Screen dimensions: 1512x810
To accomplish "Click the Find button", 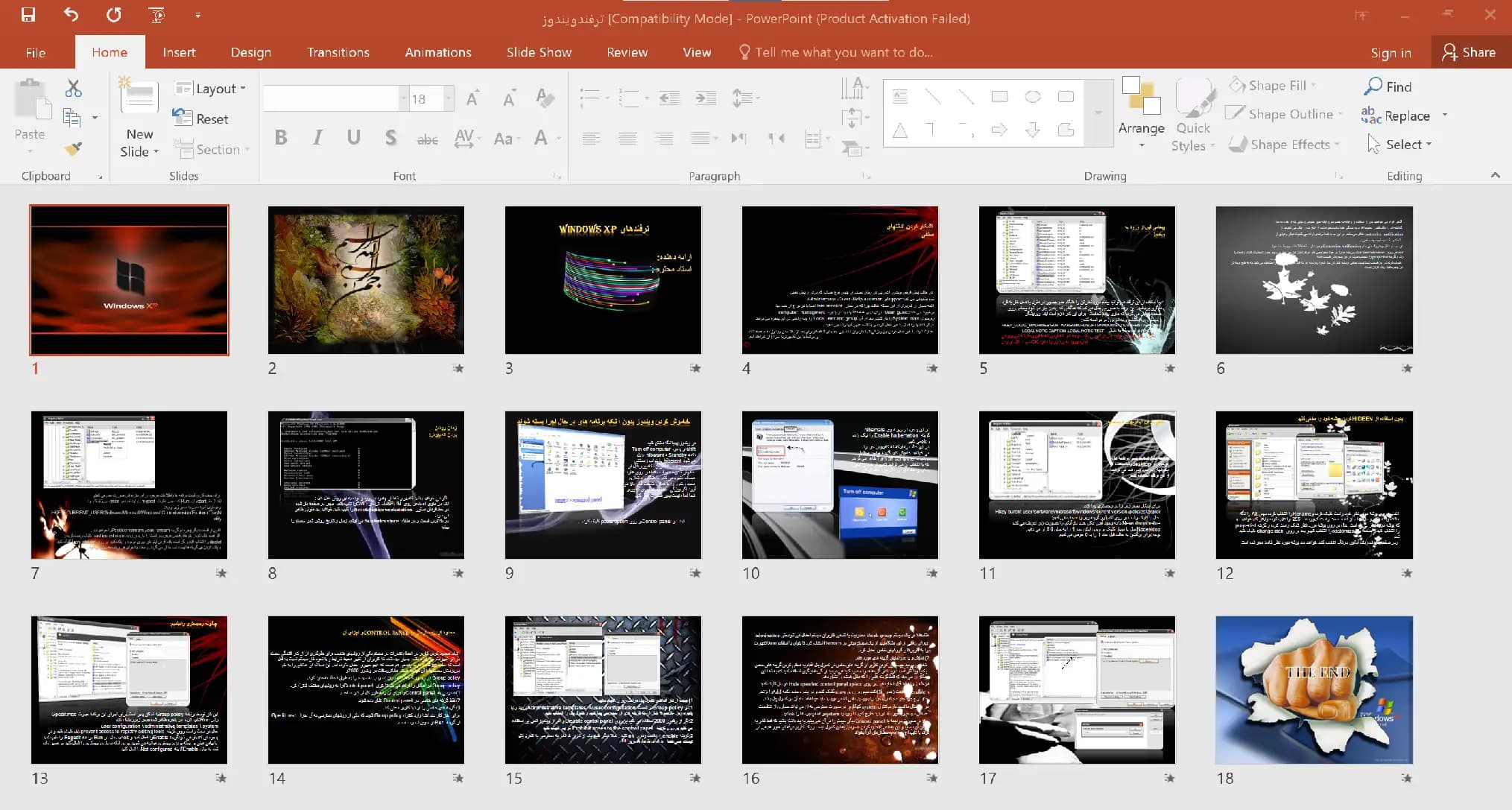I will tap(1387, 86).
